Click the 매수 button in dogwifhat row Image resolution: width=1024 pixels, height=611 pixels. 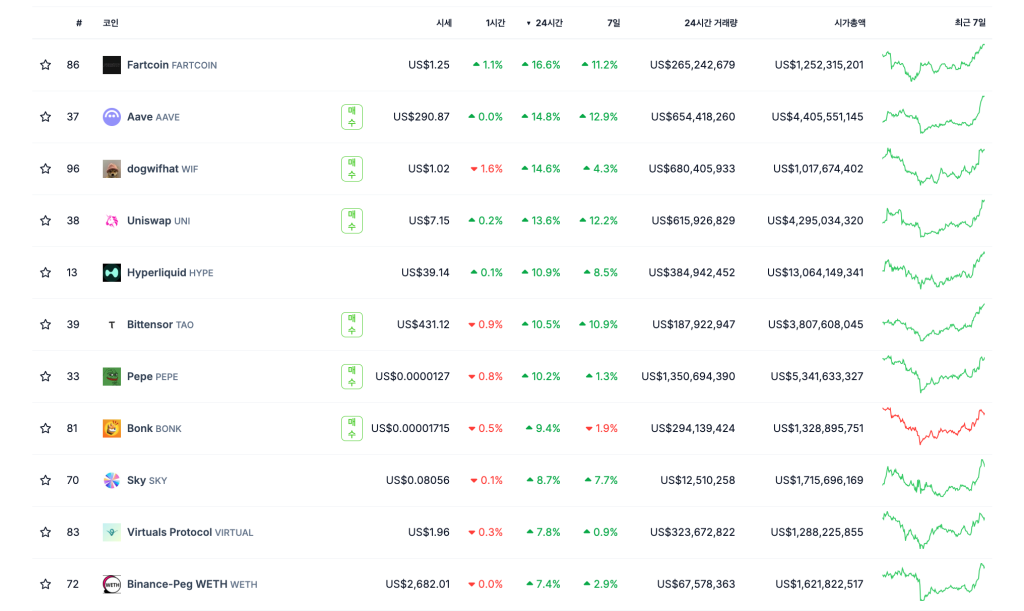352,169
